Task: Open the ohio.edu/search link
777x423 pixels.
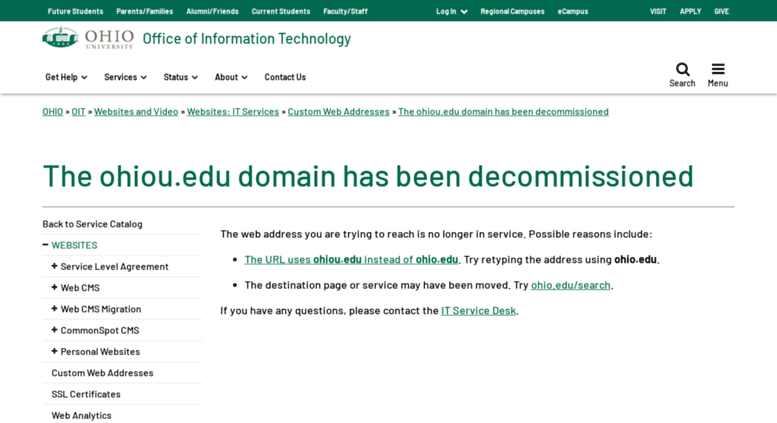Action: [x=571, y=285]
